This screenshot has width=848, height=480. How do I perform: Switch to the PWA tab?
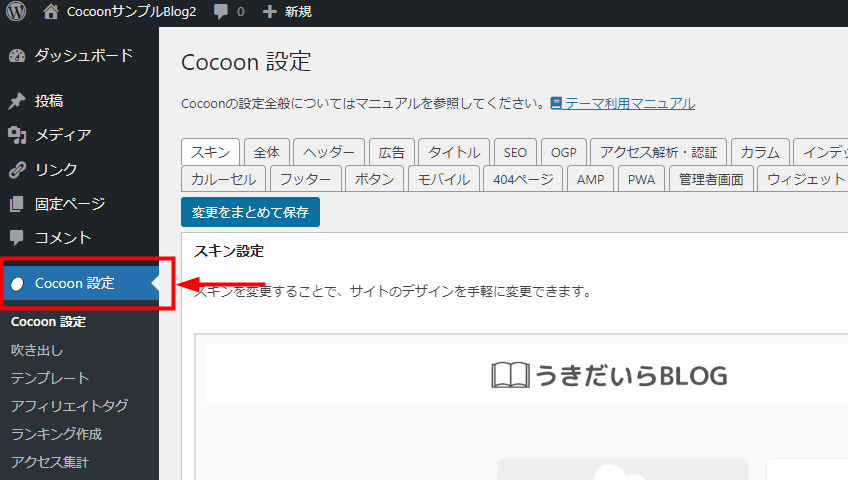click(x=641, y=179)
